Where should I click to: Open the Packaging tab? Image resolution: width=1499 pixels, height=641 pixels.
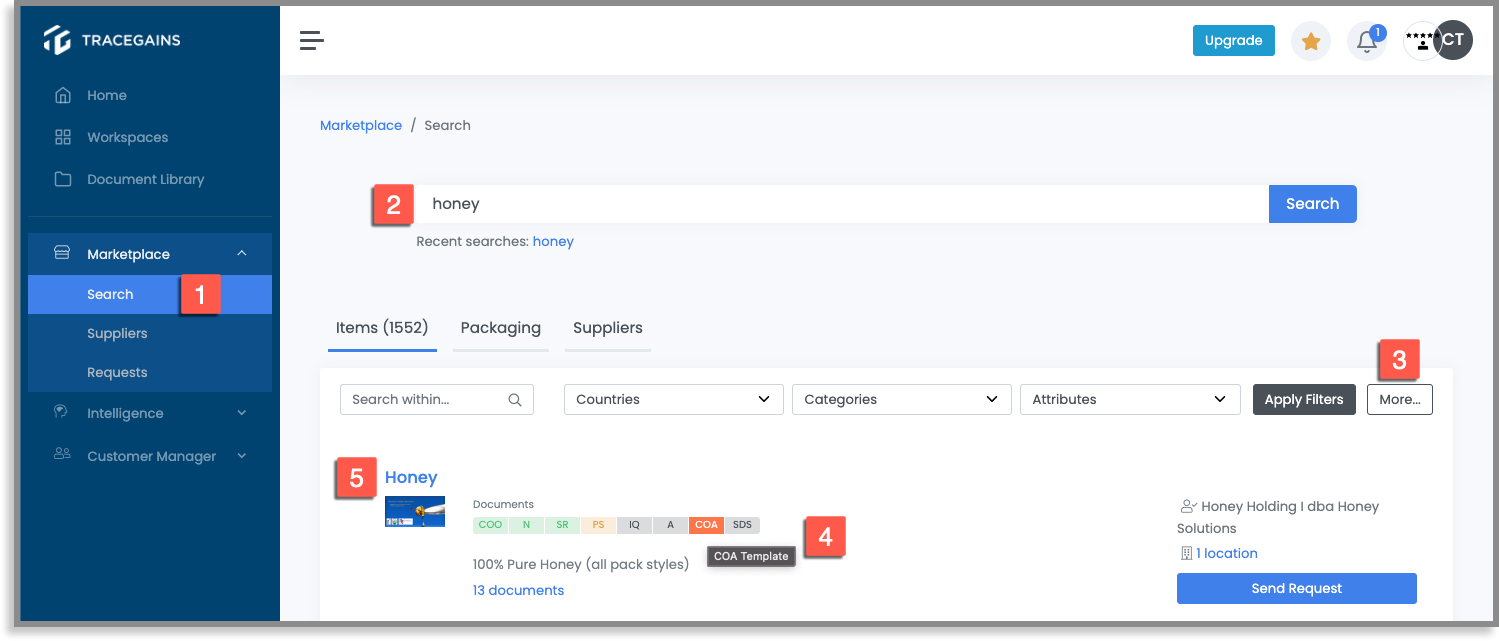pyautogui.click(x=500, y=328)
